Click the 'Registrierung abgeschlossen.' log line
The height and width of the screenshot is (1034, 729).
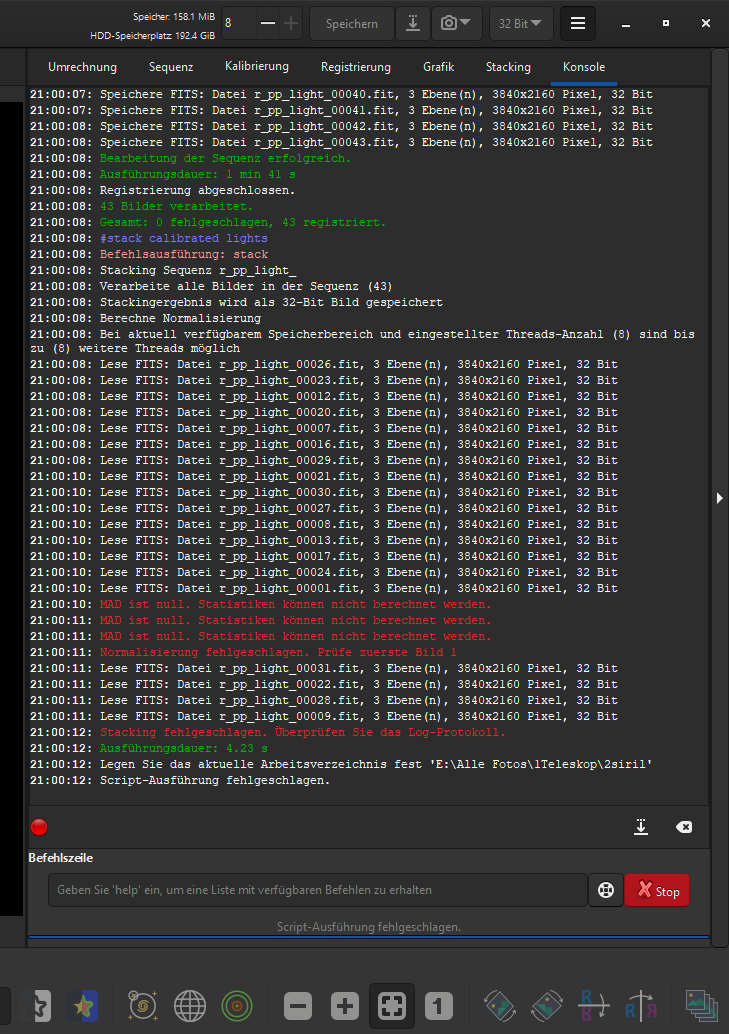[197, 191]
